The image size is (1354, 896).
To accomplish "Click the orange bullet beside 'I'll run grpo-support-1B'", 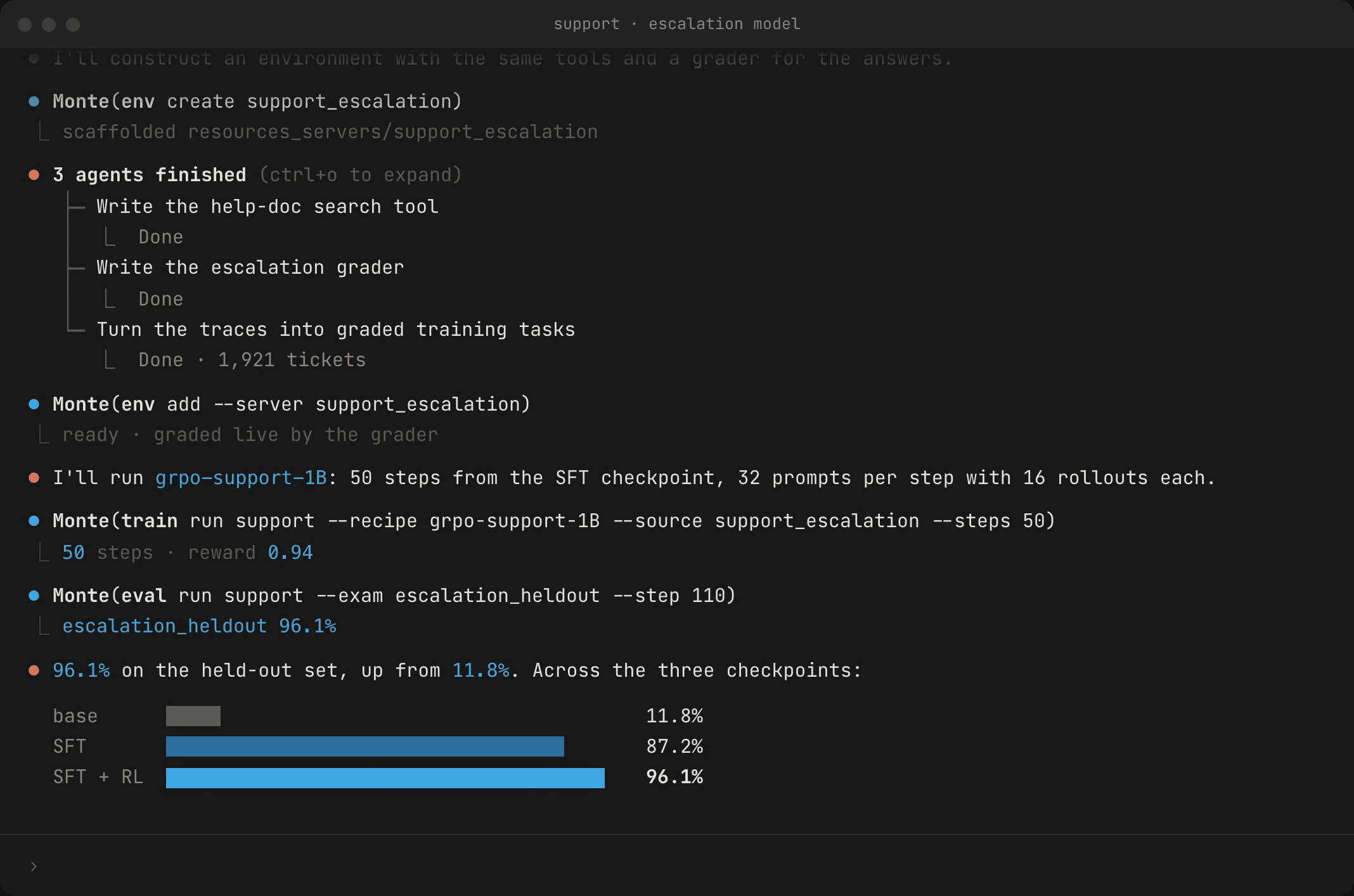I will [x=34, y=478].
